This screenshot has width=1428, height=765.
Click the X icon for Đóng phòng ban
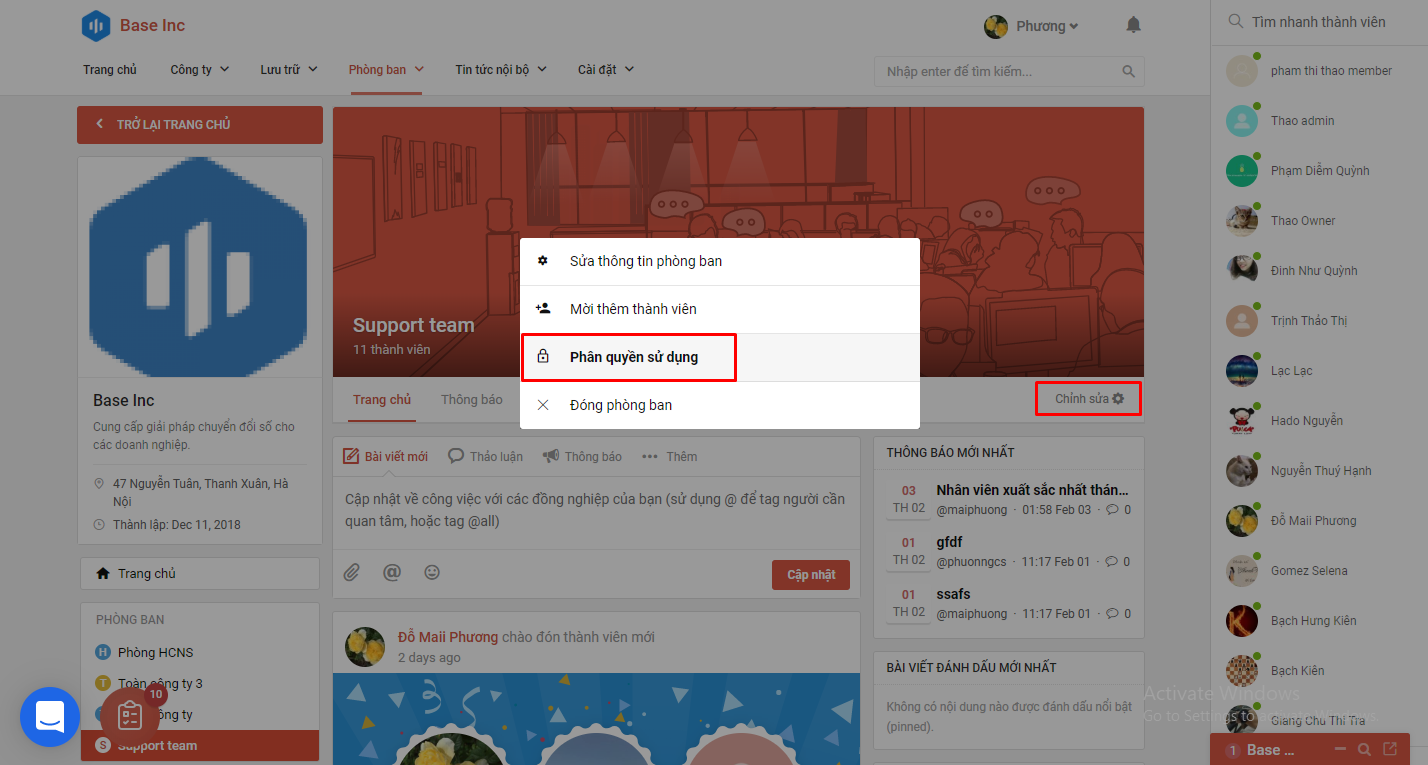[543, 405]
